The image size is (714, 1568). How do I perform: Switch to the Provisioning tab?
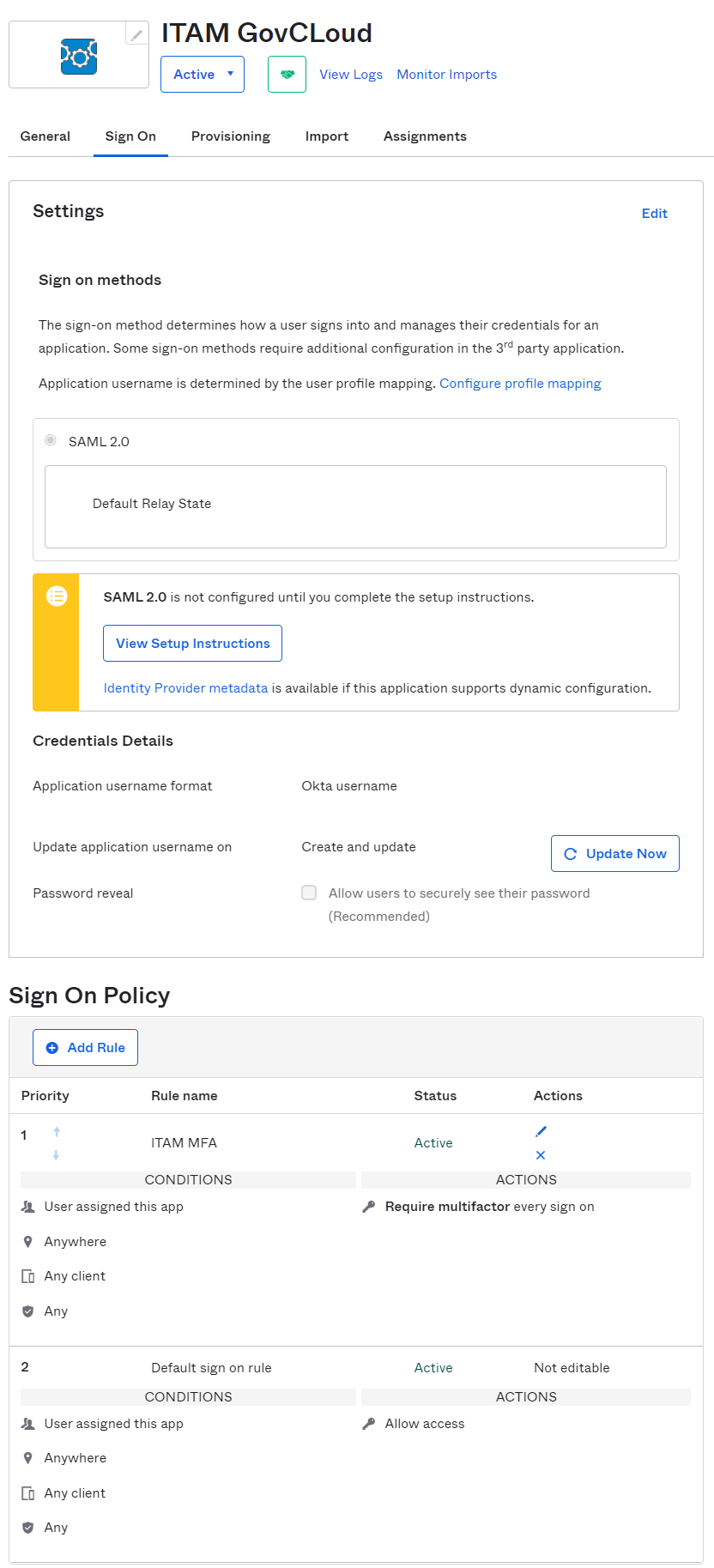click(231, 136)
